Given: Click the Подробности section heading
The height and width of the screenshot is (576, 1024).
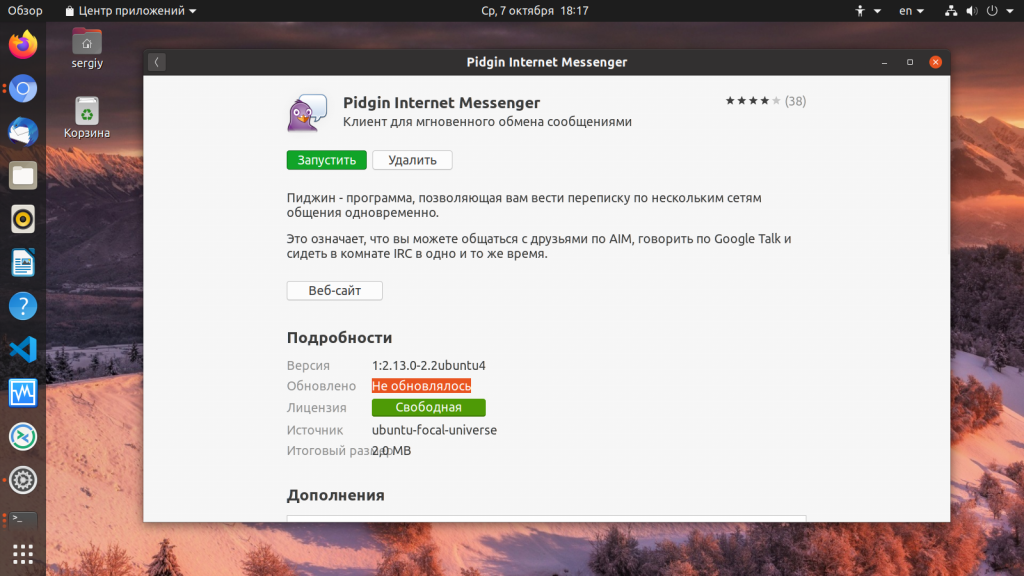Looking at the screenshot, I should 340,338.
